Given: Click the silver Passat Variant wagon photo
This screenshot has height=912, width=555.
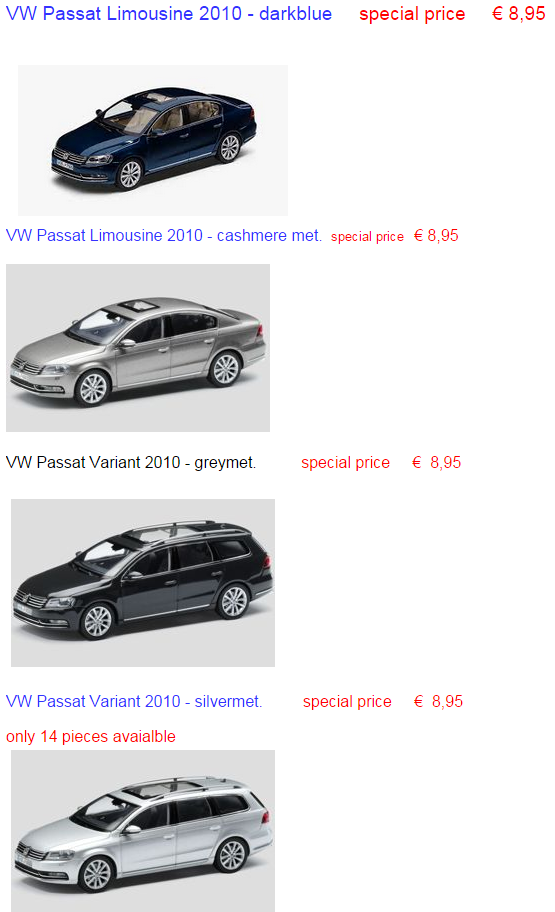Looking at the screenshot, I should click(143, 831).
